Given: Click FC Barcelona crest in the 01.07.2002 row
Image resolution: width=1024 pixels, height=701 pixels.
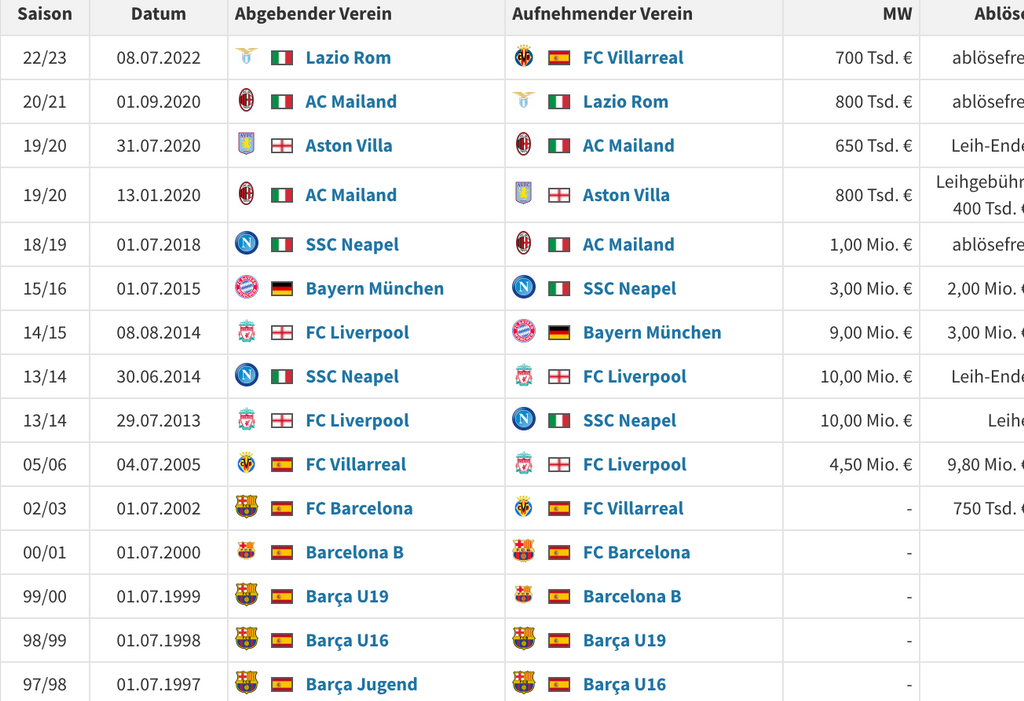Looking at the screenshot, I should click(246, 508).
